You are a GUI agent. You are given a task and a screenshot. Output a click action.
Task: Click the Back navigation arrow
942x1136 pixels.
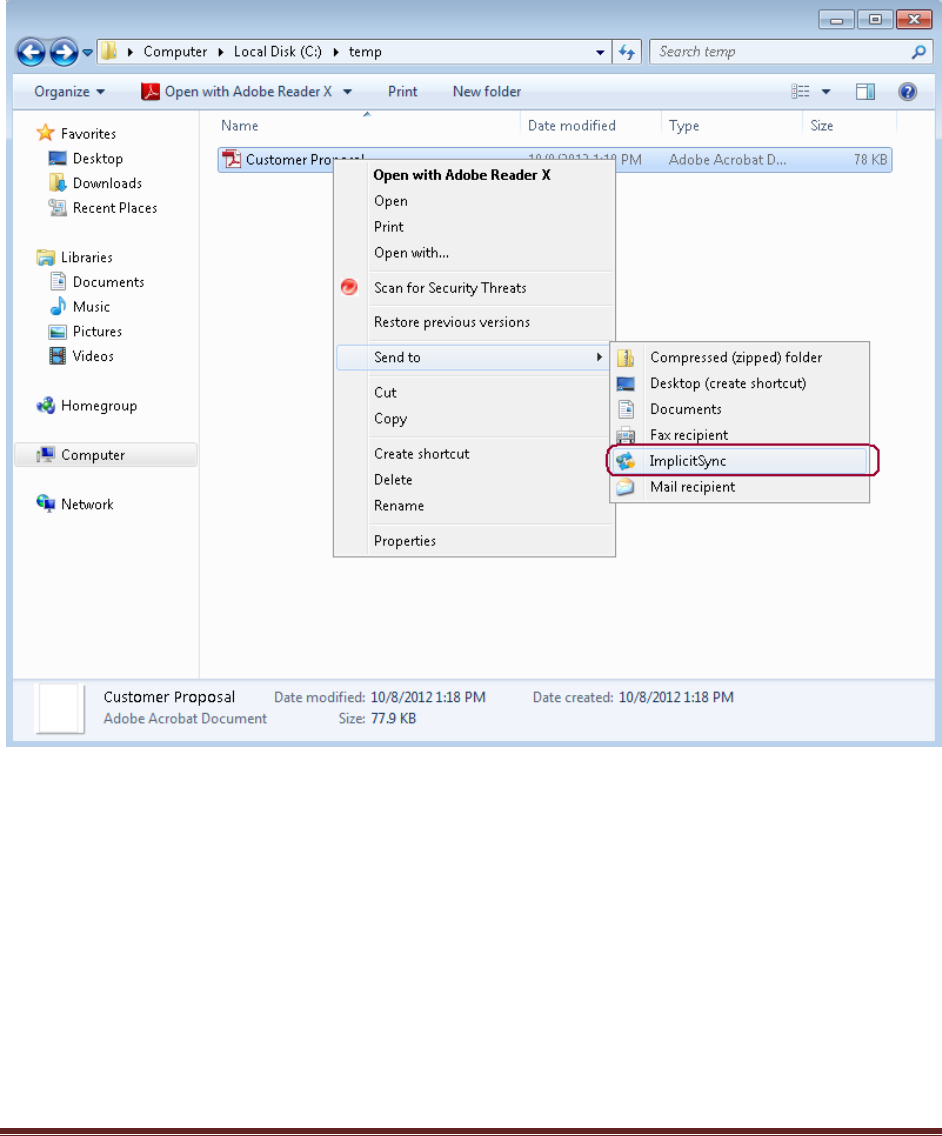pyautogui.click(x=30, y=52)
